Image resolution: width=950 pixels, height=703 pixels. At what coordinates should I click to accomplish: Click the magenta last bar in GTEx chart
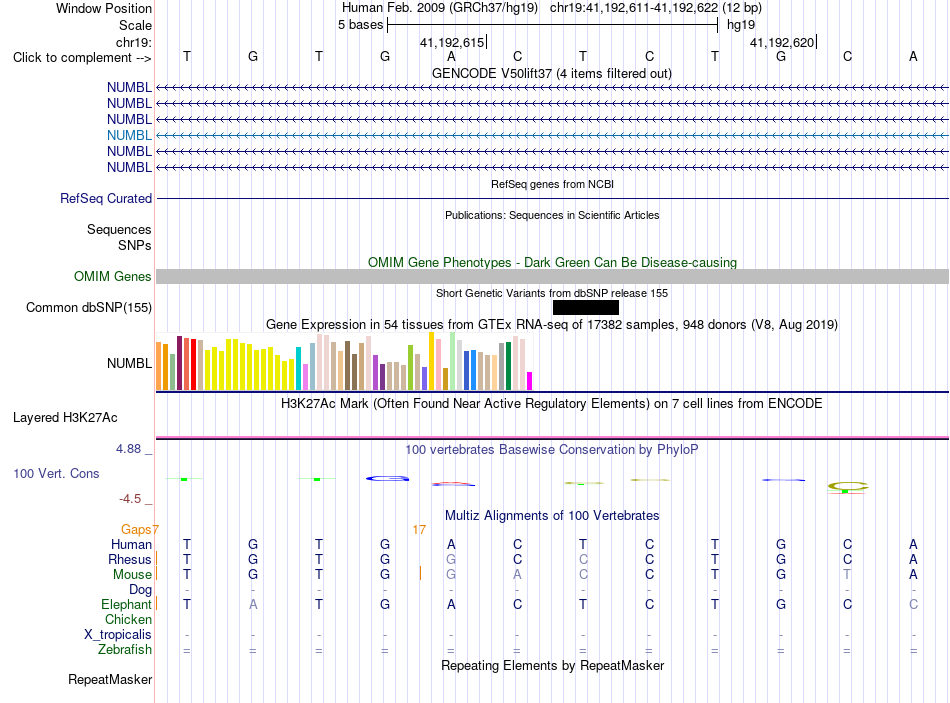530,381
